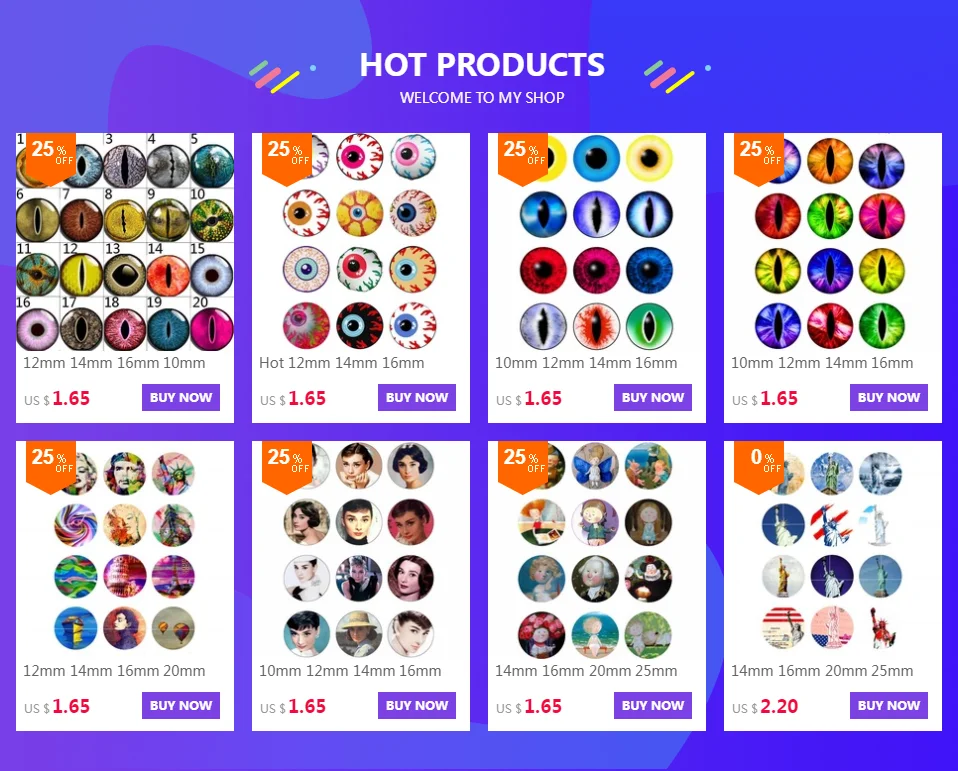The width and height of the screenshot is (958, 771).
Task: Click BUY NOW for Hot 12mm 14mm 16mm
Action: coord(417,397)
